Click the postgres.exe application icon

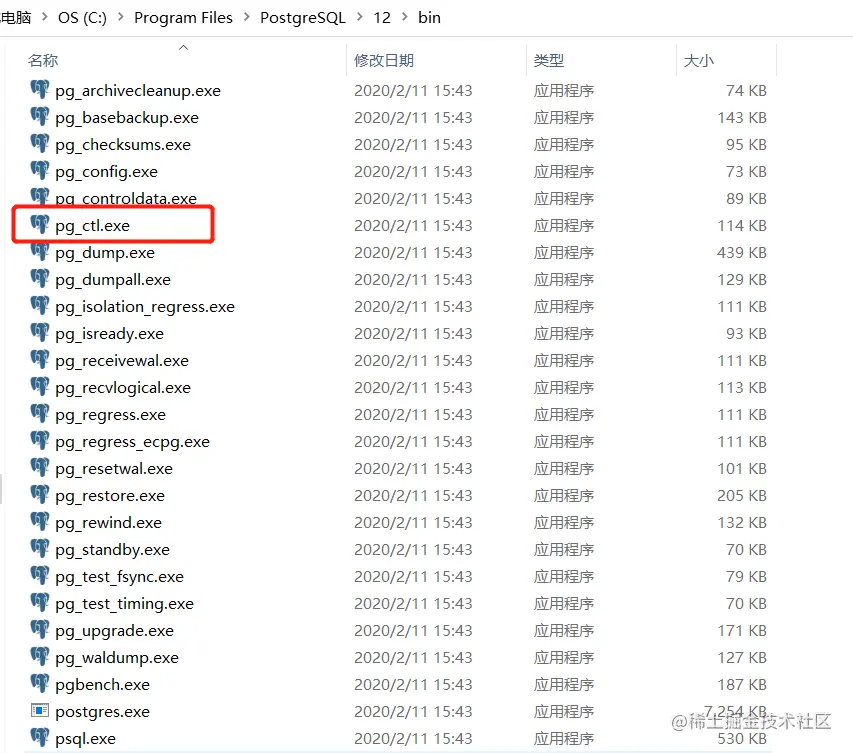pos(40,711)
